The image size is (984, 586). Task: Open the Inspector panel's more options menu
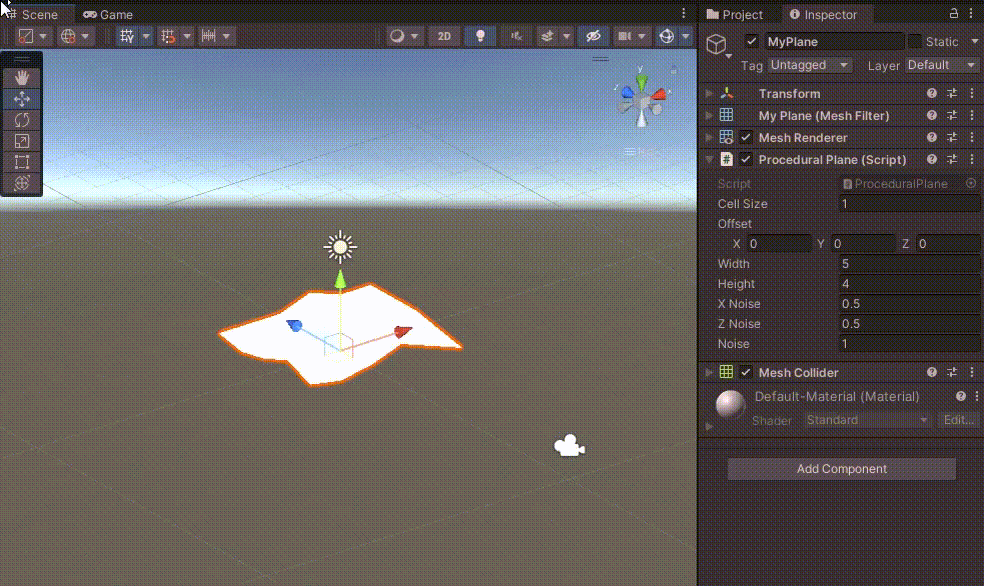[971, 13]
